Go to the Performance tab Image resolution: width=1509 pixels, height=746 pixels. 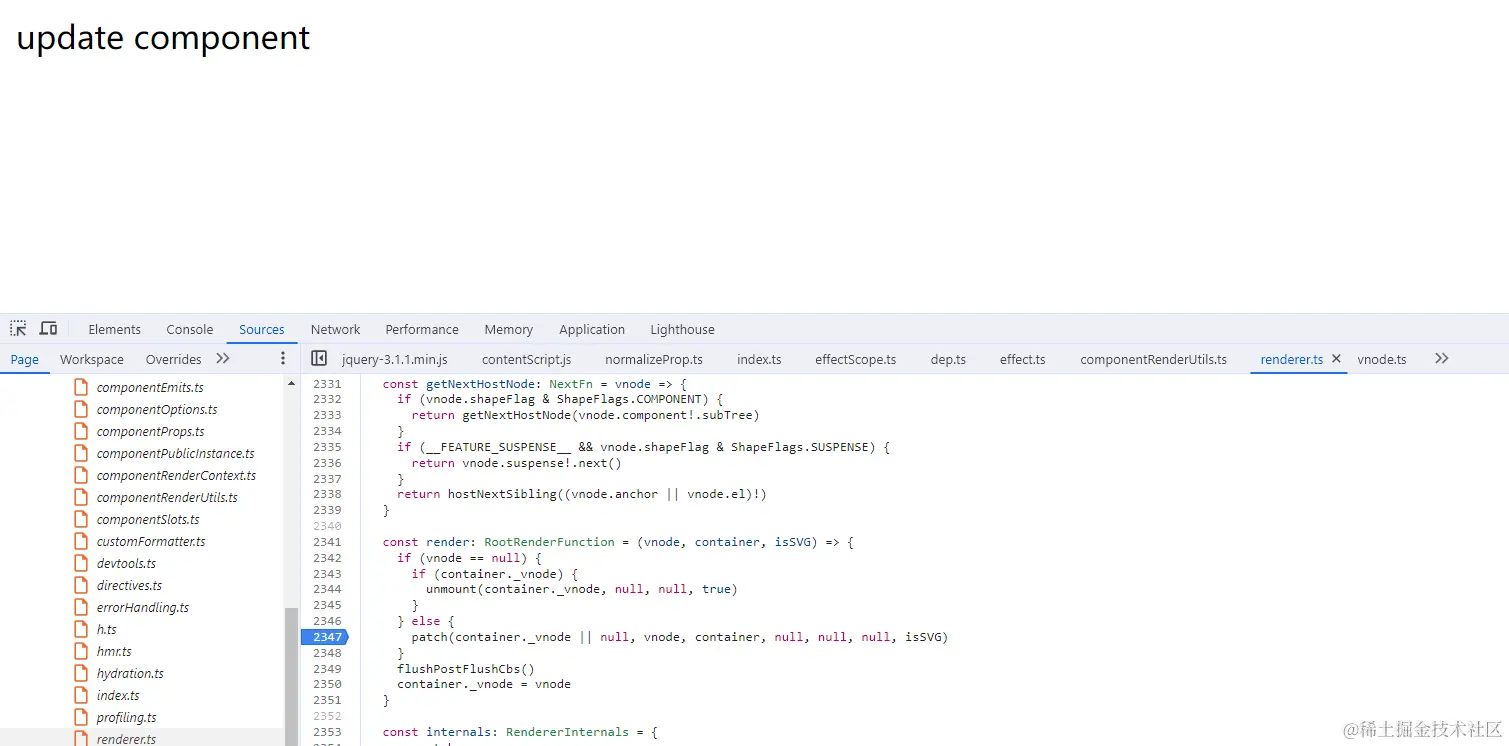point(422,329)
